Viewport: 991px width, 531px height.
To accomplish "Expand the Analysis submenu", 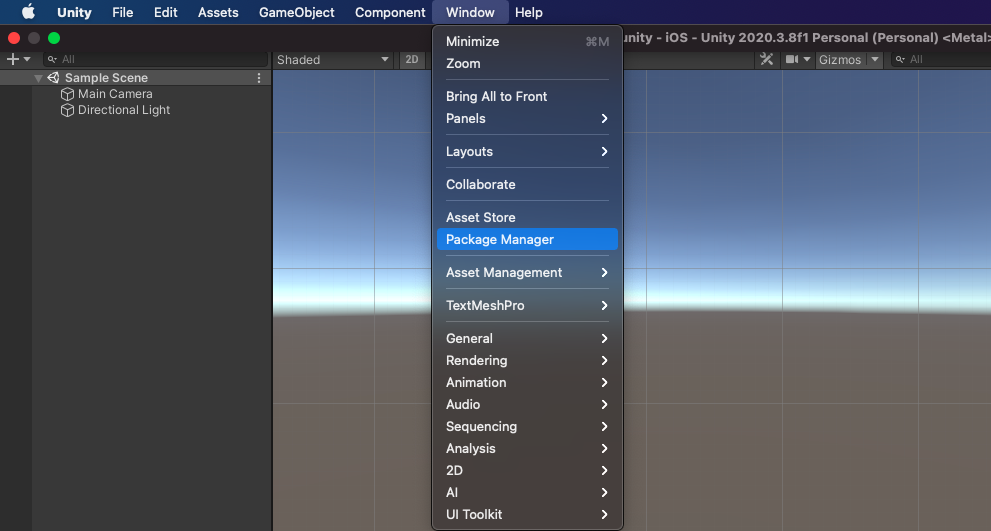I will (527, 449).
